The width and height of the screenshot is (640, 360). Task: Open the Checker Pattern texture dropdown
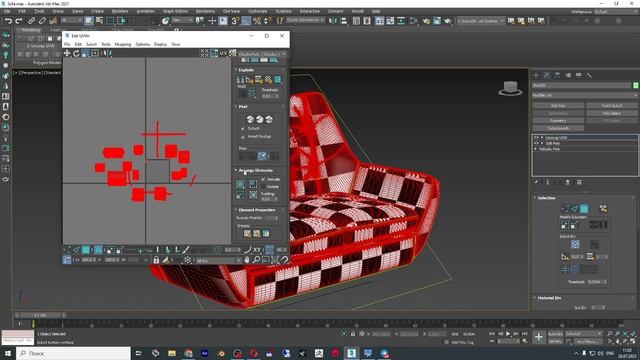coord(262,53)
